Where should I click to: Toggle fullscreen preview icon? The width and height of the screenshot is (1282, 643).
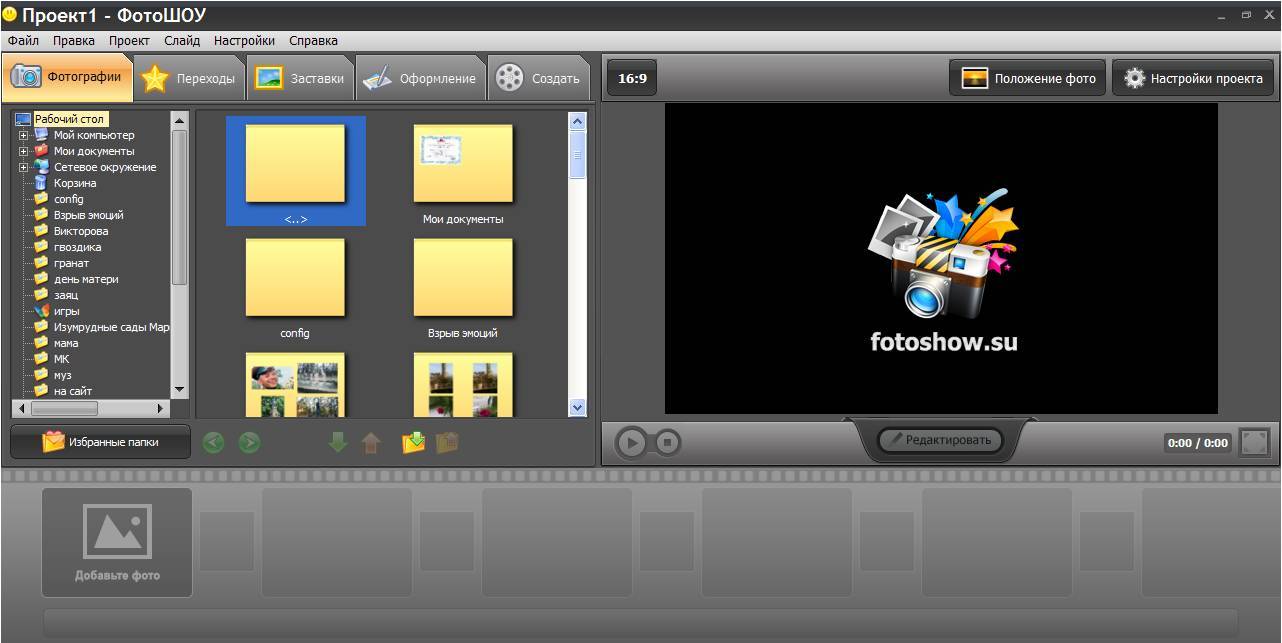point(1254,442)
